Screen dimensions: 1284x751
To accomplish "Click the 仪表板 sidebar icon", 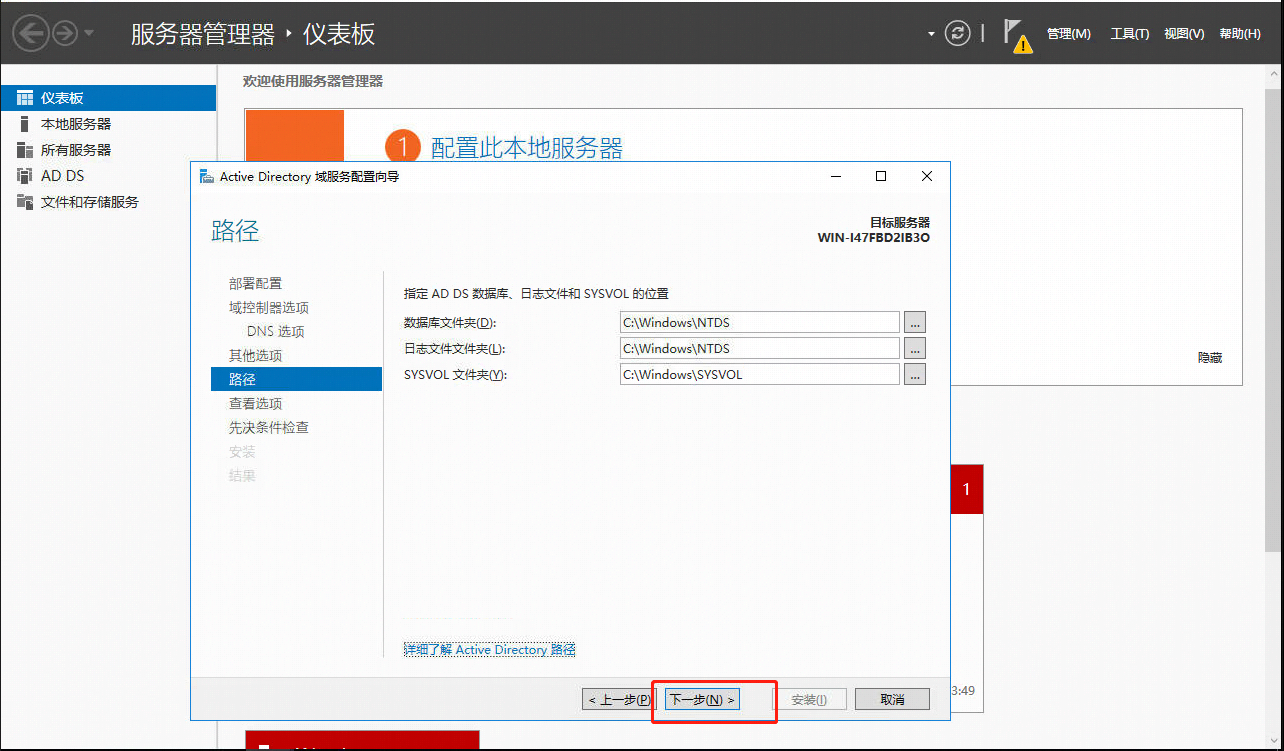I will pyautogui.click(x=25, y=98).
